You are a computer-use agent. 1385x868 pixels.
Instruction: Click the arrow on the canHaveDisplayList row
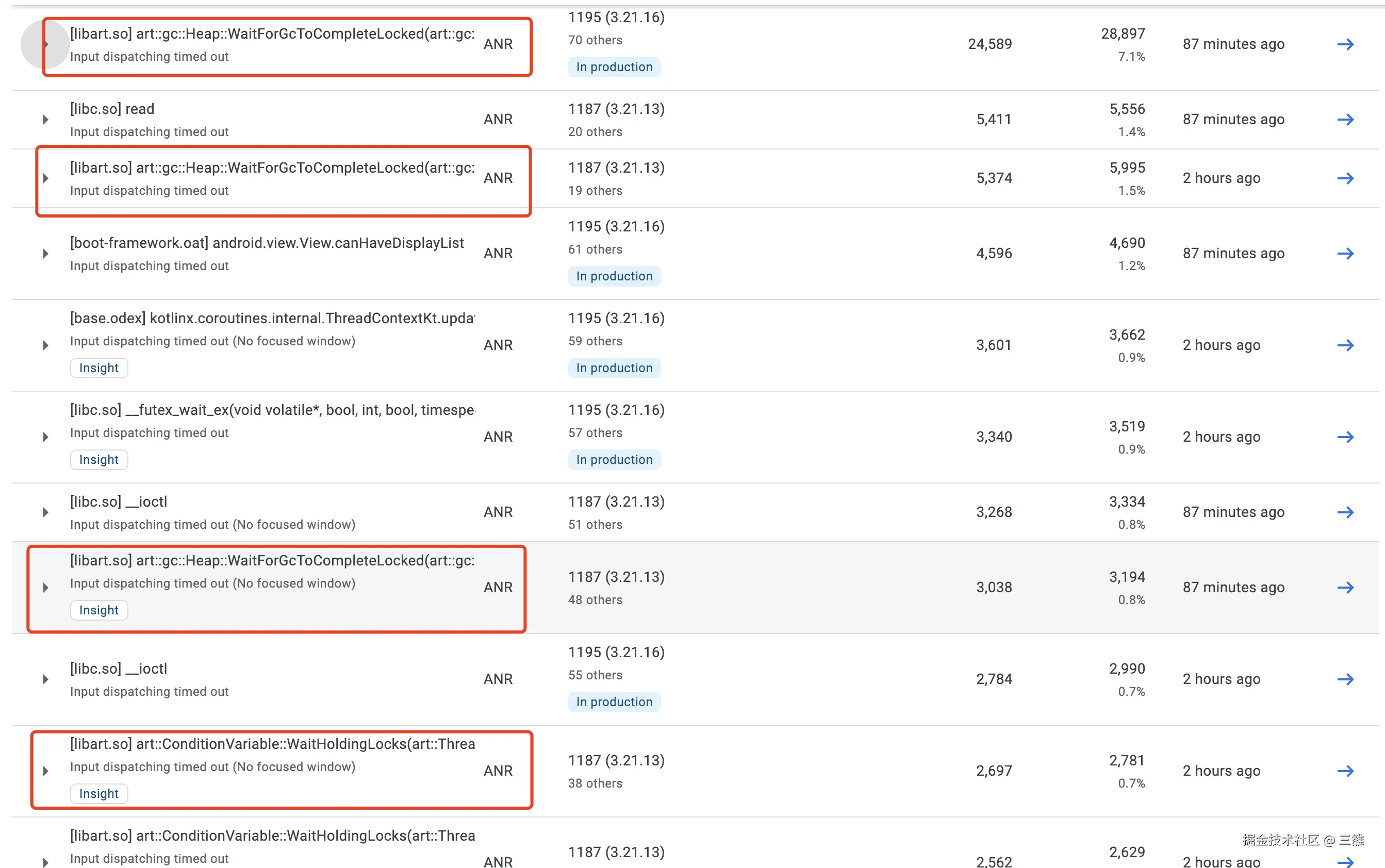1345,253
